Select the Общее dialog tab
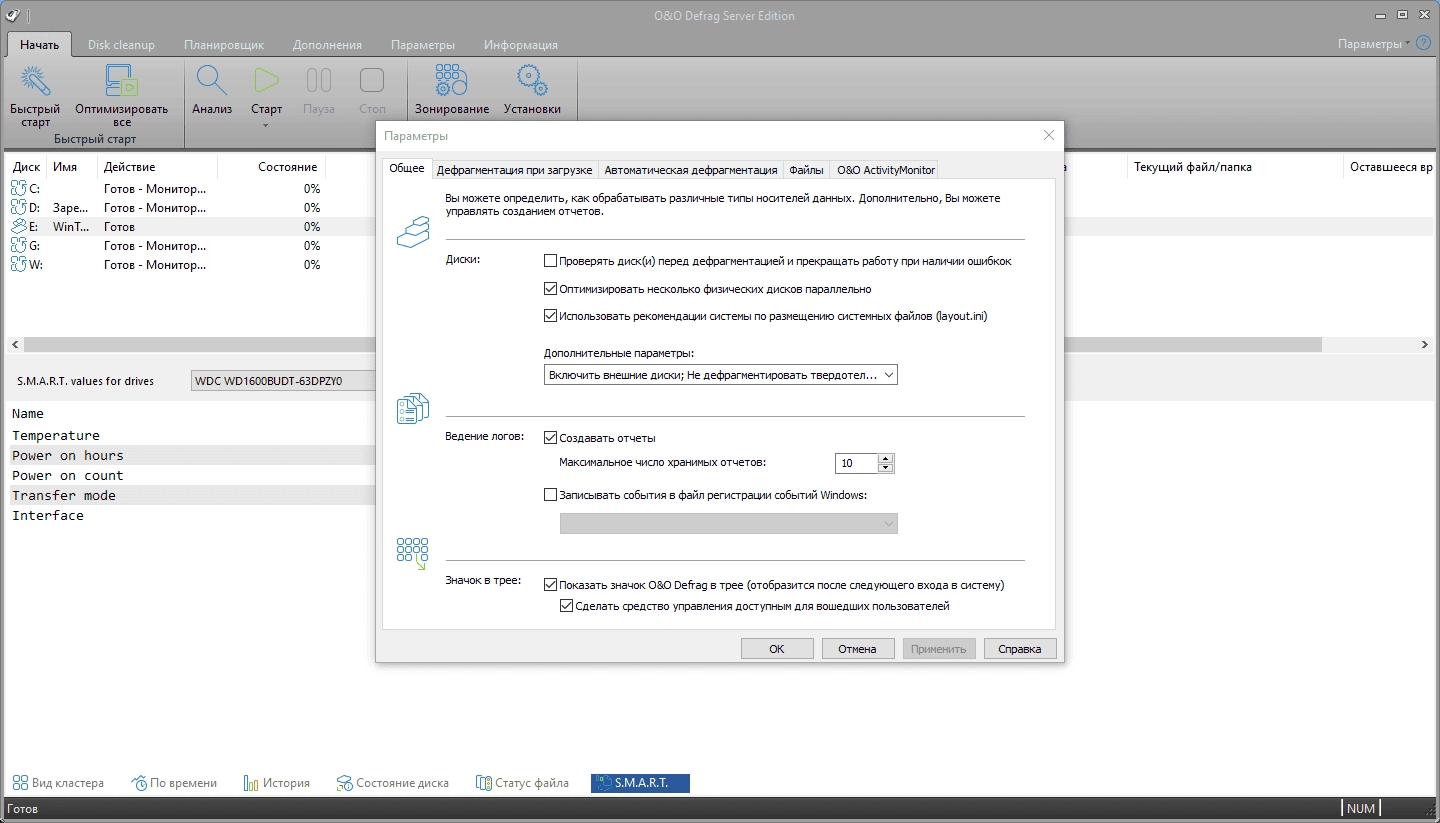1440x823 pixels. tap(406, 169)
